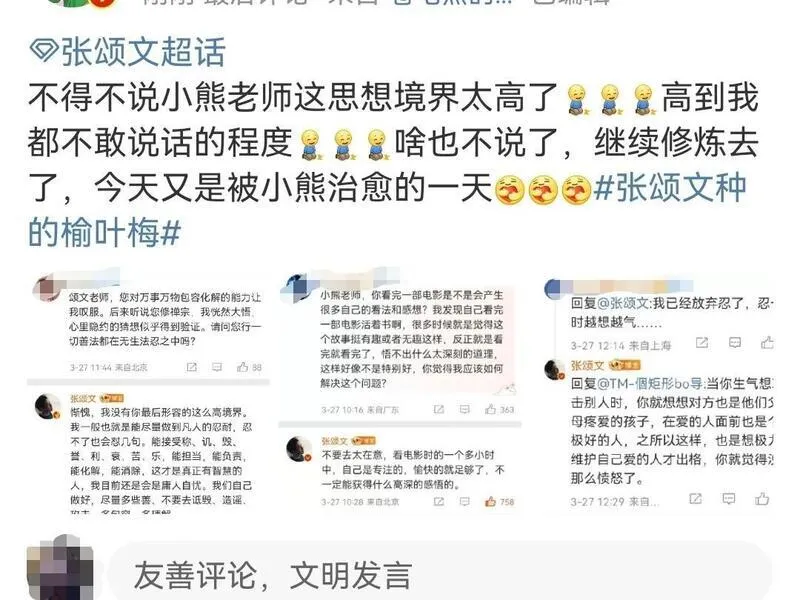The image size is (800, 600).
Task: Click comment icon on the 3-27 10:28 reply
Action: coord(464,502)
